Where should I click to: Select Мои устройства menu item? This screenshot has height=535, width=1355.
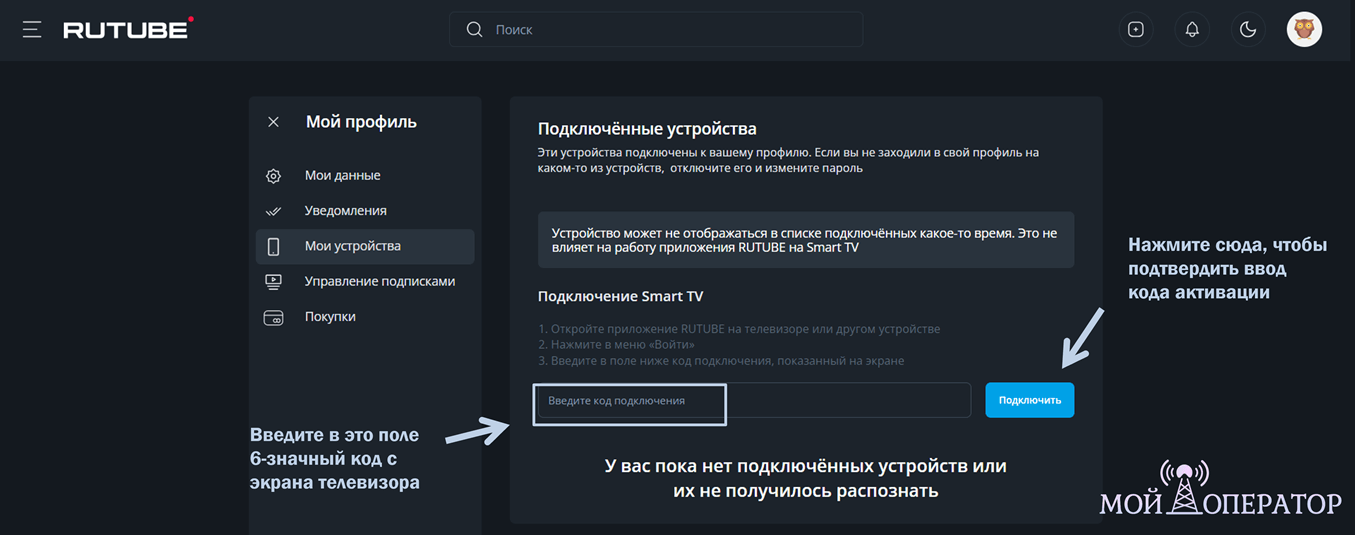(x=365, y=246)
